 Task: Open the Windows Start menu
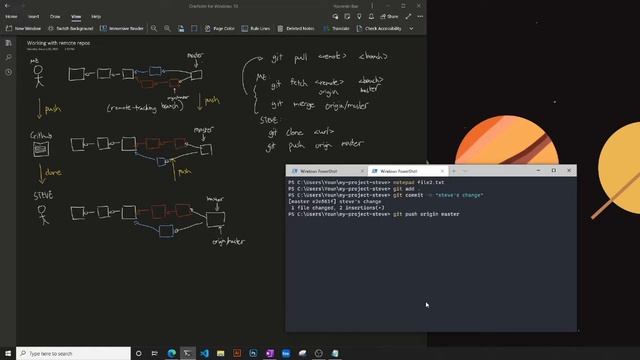point(8,353)
